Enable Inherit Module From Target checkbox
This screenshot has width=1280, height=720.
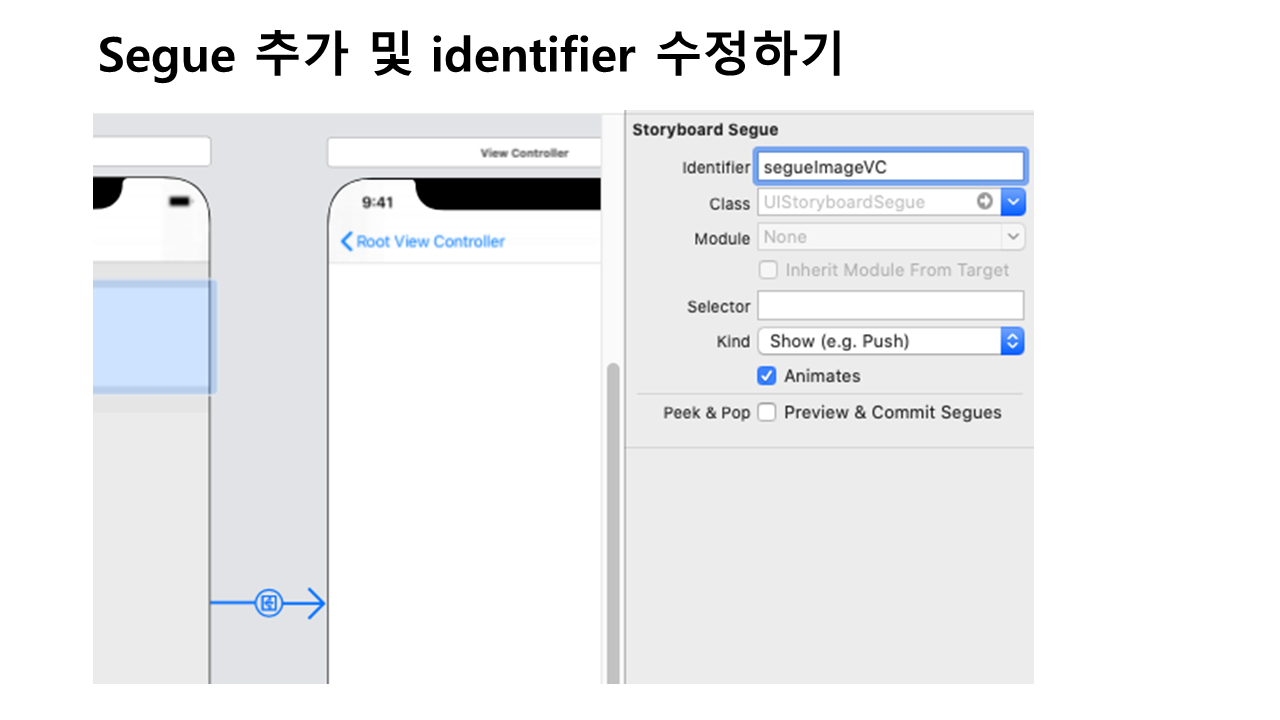(768, 270)
